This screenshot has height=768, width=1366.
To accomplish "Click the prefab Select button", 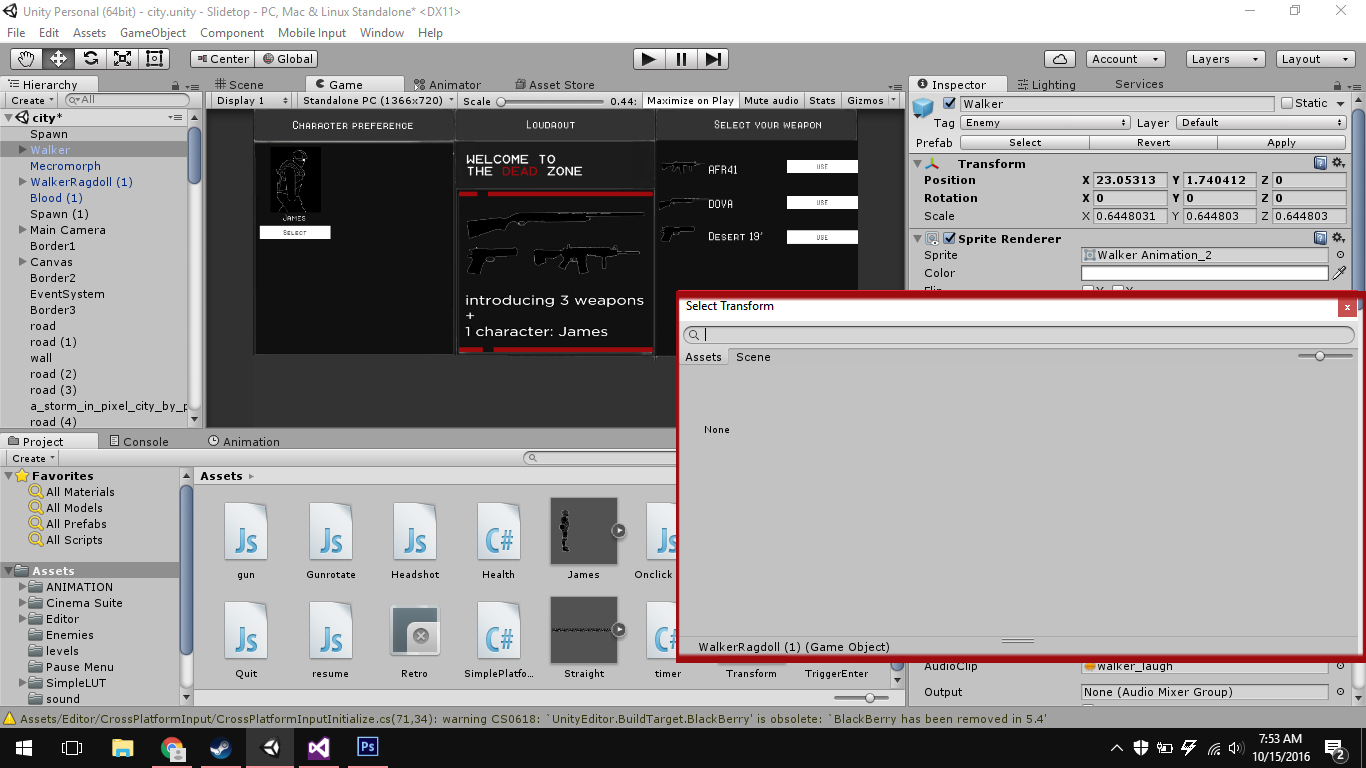I will click(1025, 143).
